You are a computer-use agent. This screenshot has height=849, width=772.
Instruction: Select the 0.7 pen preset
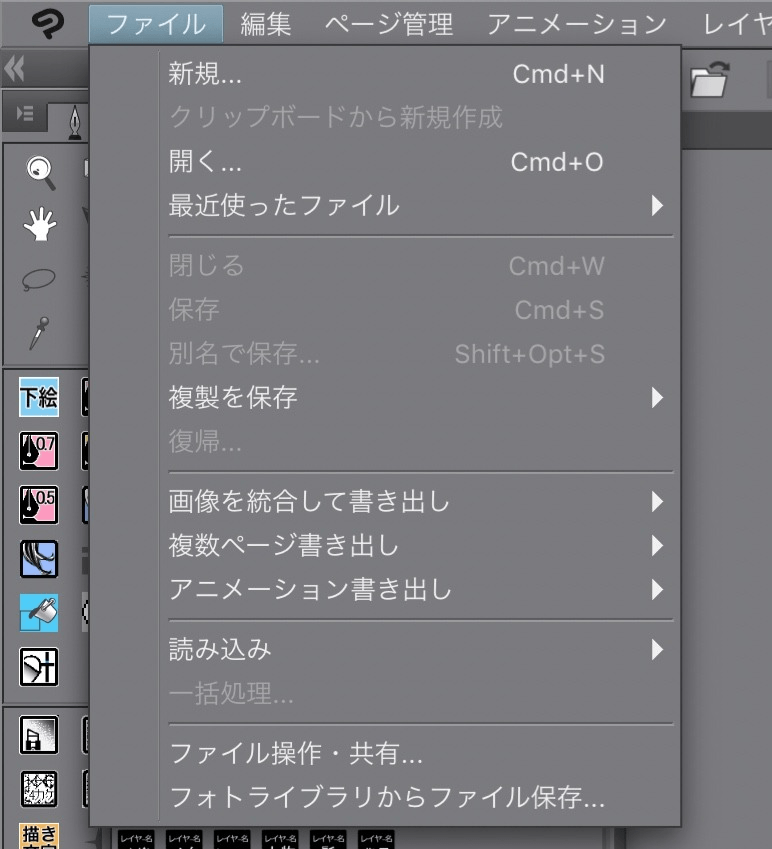pos(39,451)
